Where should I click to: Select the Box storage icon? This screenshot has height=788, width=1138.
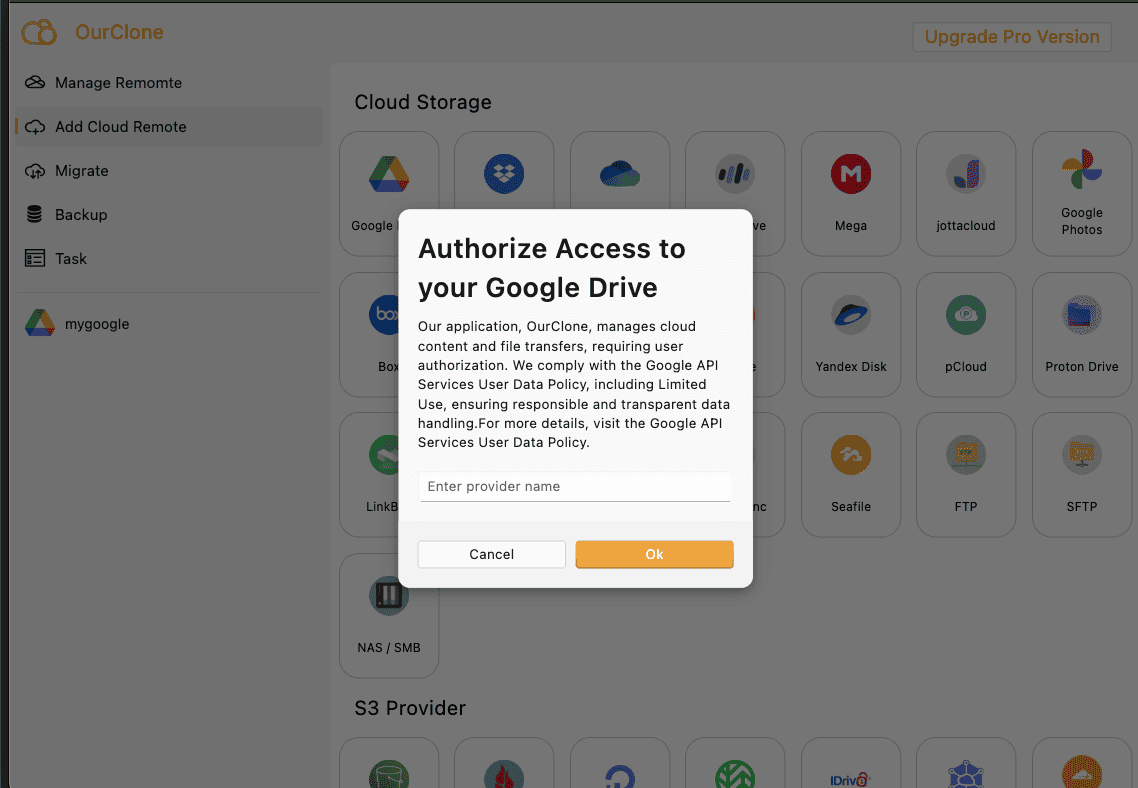[x=389, y=313]
